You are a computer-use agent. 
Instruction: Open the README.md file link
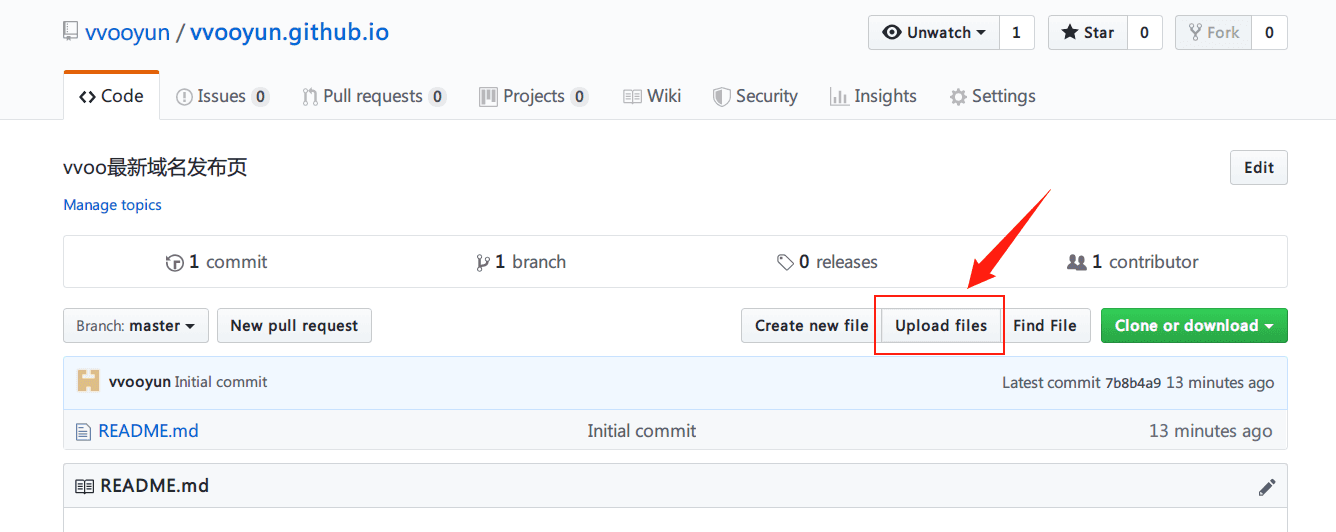coord(148,432)
